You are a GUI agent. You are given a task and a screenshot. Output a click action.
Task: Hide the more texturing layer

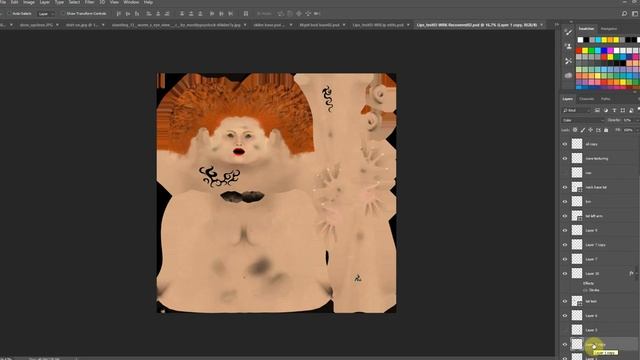point(565,158)
